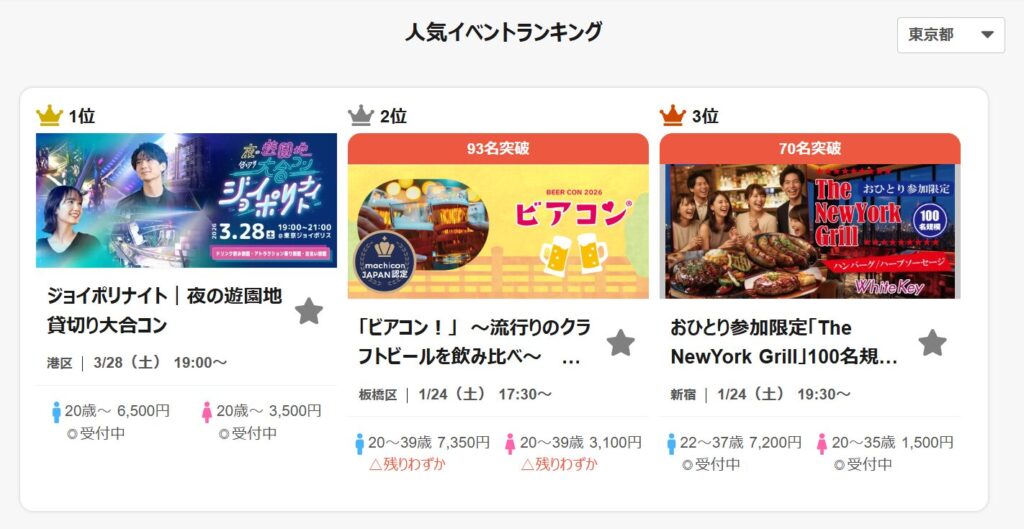Viewport: 1024px width, 529px height.
Task: Open the ジョイポリナイト 夜の遊園地 title link
Action: [165, 310]
